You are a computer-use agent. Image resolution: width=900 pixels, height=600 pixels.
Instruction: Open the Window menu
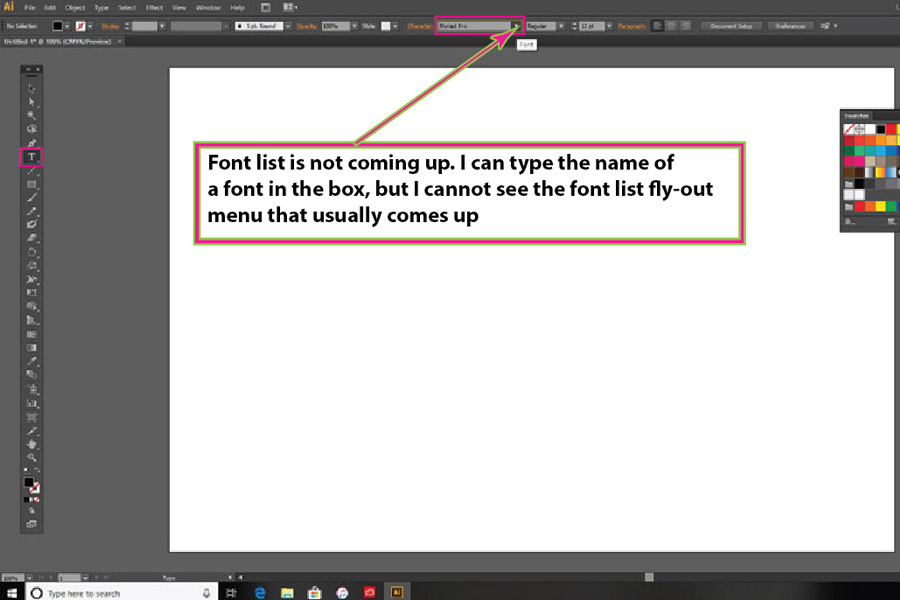(x=208, y=7)
